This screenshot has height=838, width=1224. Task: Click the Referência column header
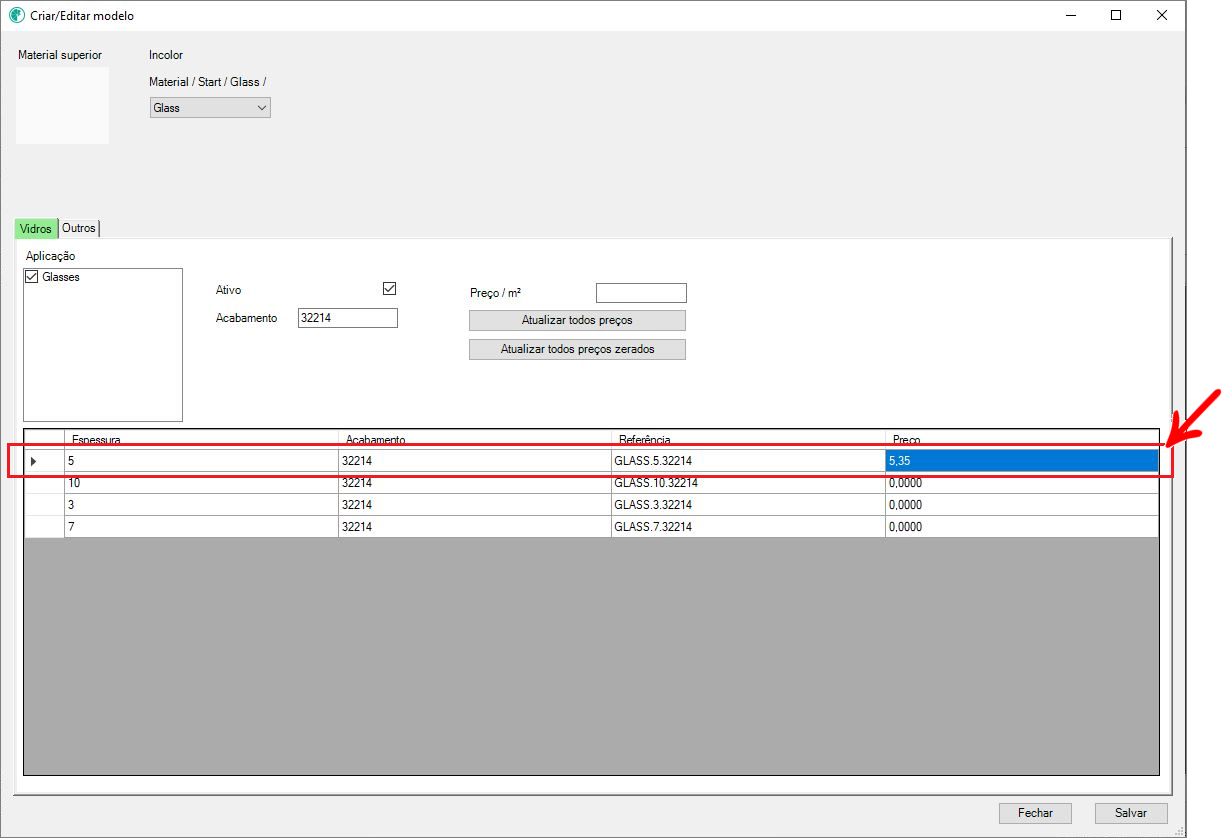point(747,439)
